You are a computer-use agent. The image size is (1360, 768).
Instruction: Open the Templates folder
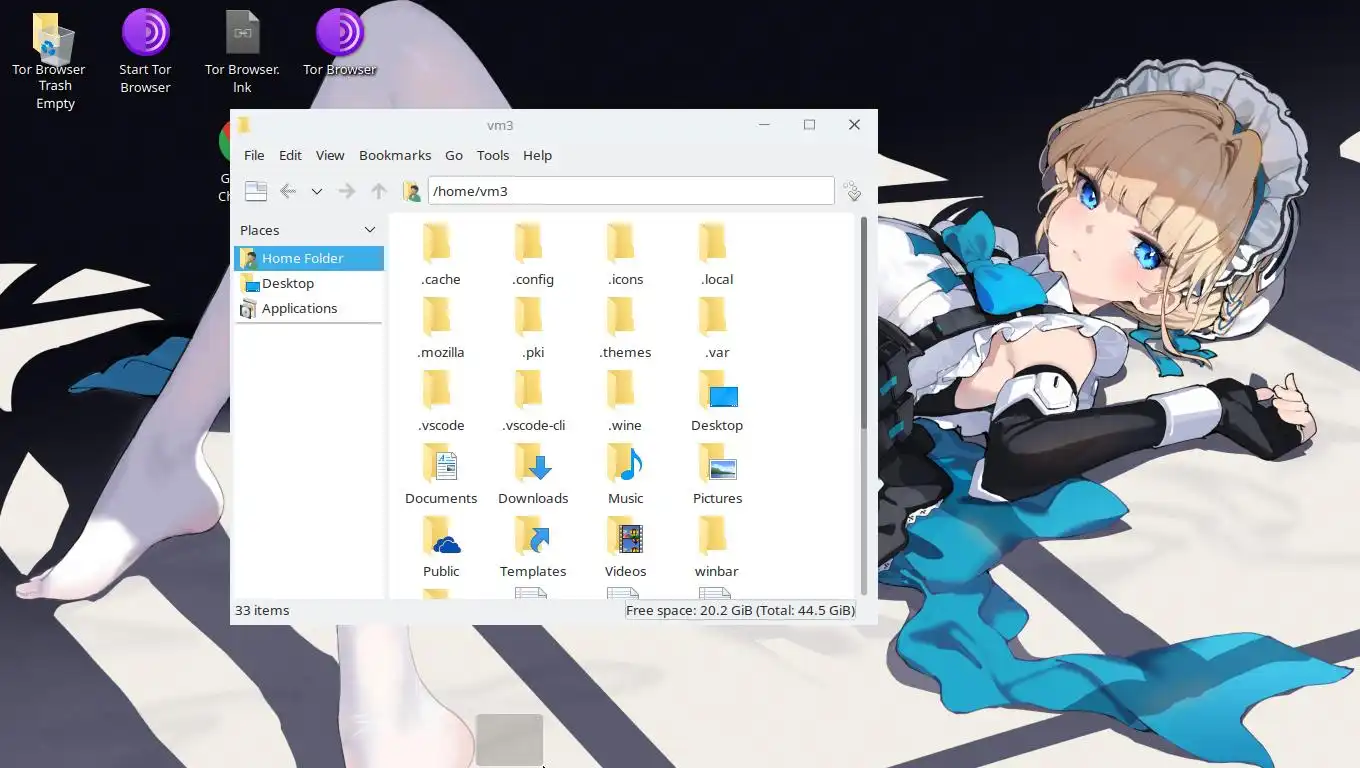pyautogui.click(x=533, y=547)
